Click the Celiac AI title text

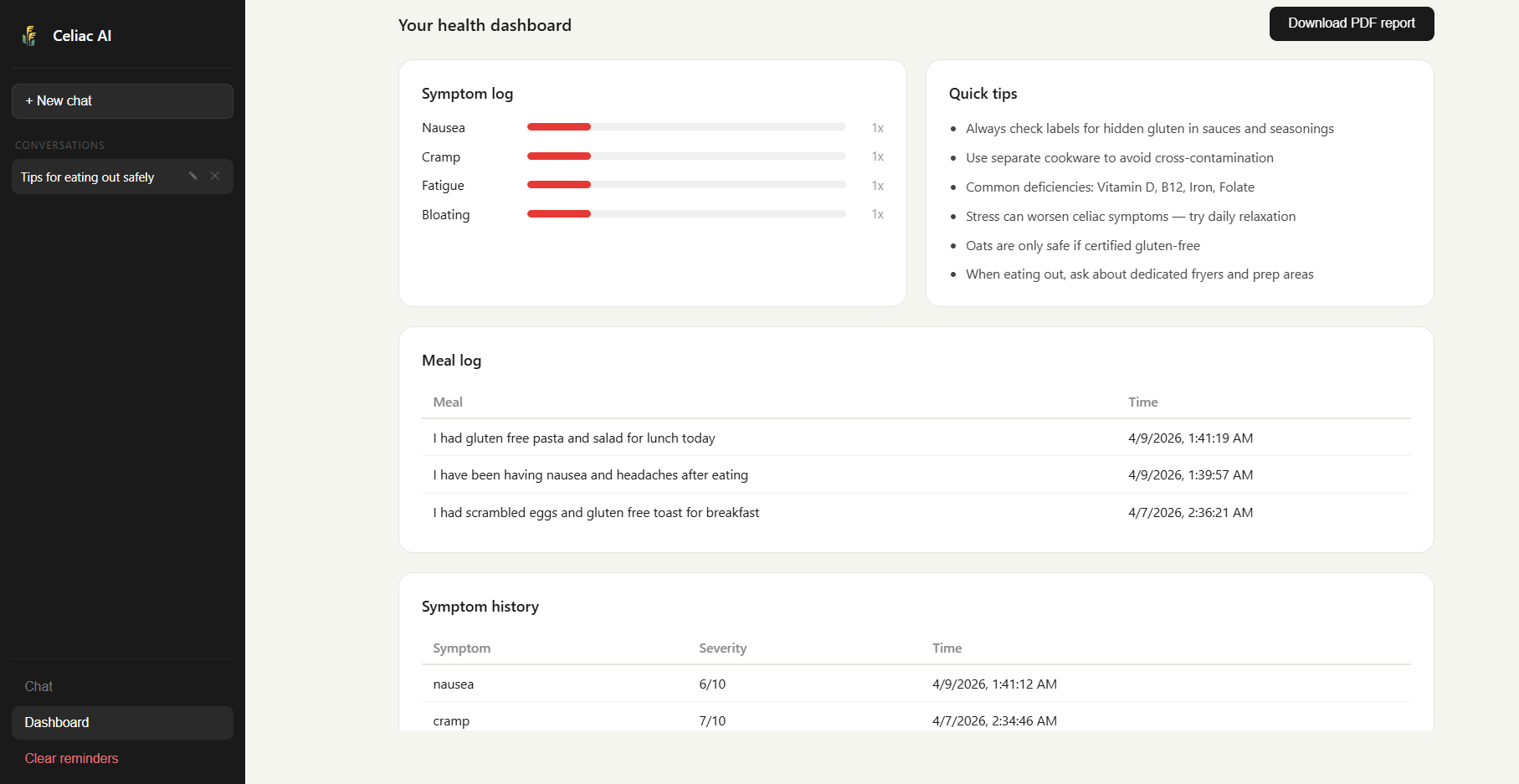point(82,36)
